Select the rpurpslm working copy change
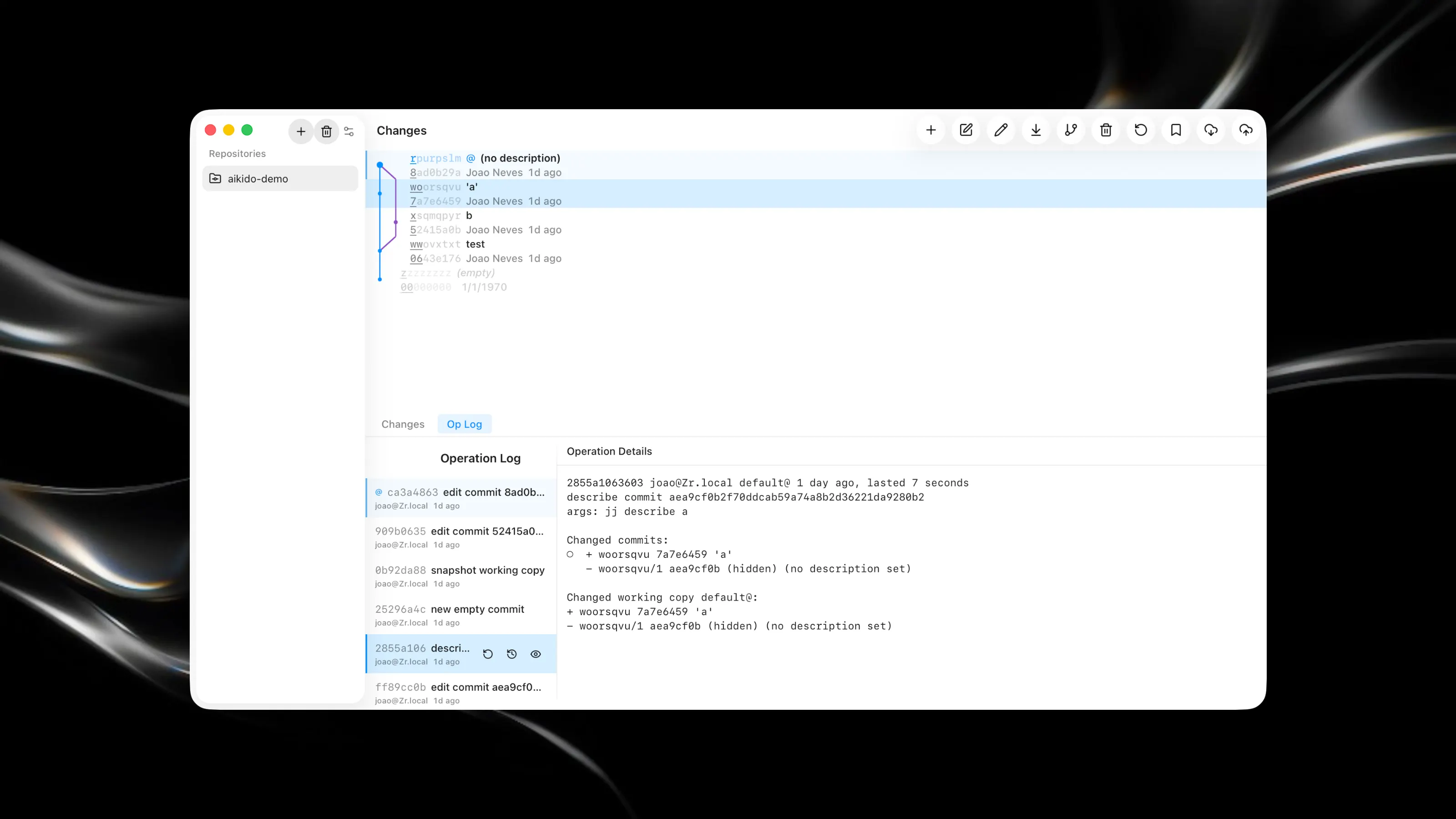1456x819 pixels. click(x=816, y=165)
